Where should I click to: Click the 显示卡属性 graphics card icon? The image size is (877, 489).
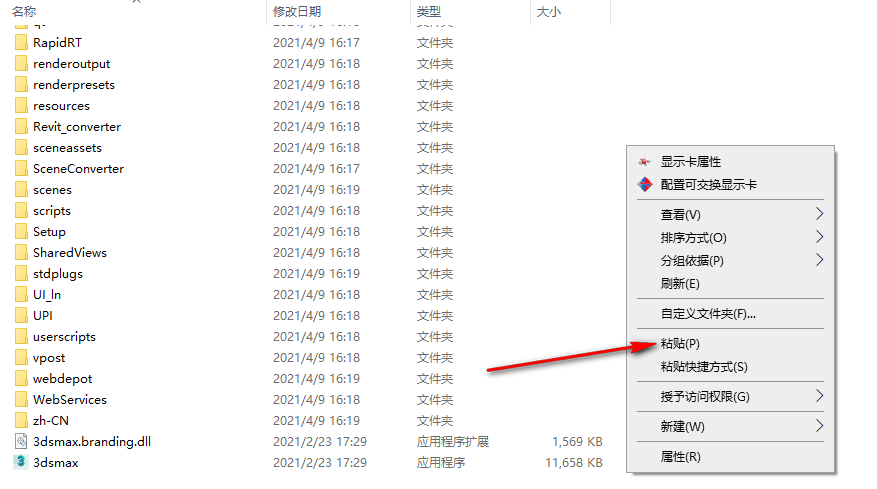point(645,162)
